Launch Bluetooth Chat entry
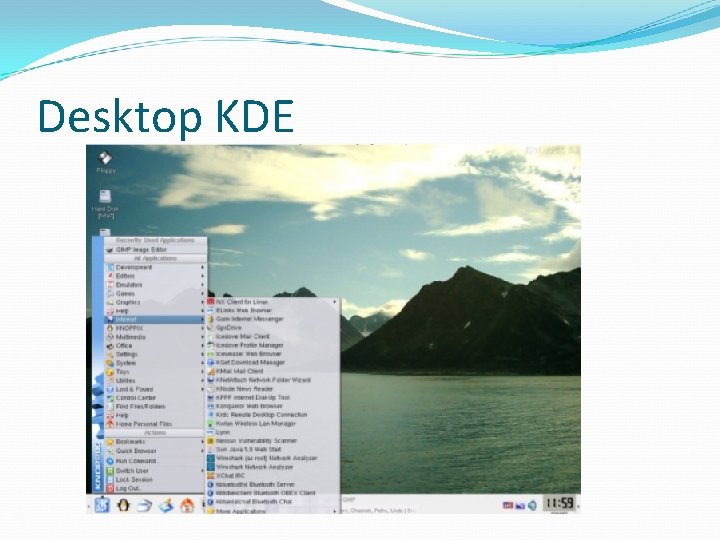This screenshot has width=720, height=540. [x=273, y=501]
